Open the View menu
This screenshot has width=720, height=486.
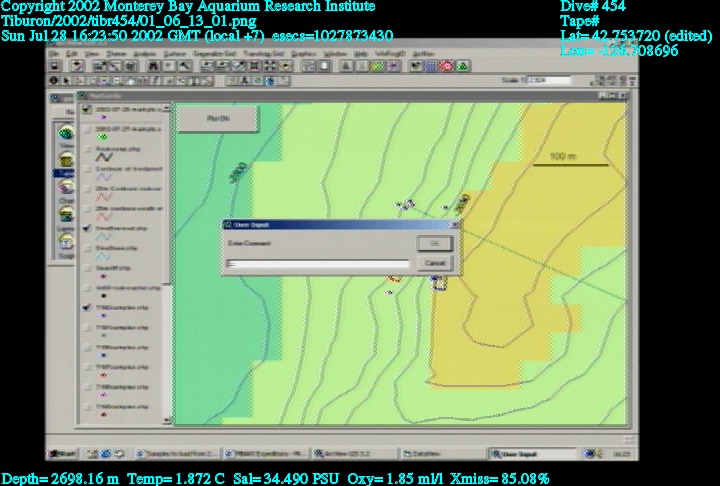(x=92, y=54)
